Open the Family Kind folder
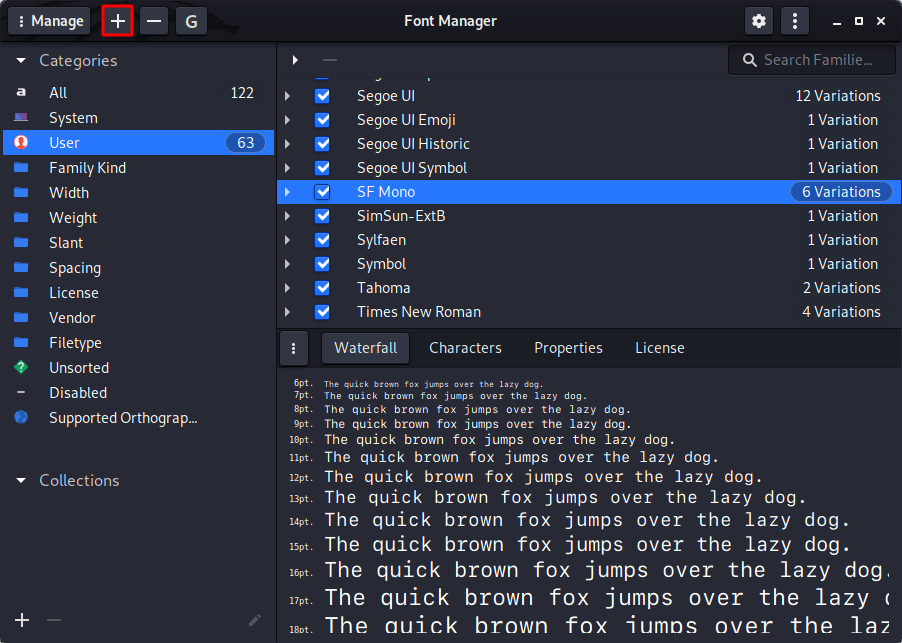The image size is (902, 643). pyautogui.click(x=138, y=168)
